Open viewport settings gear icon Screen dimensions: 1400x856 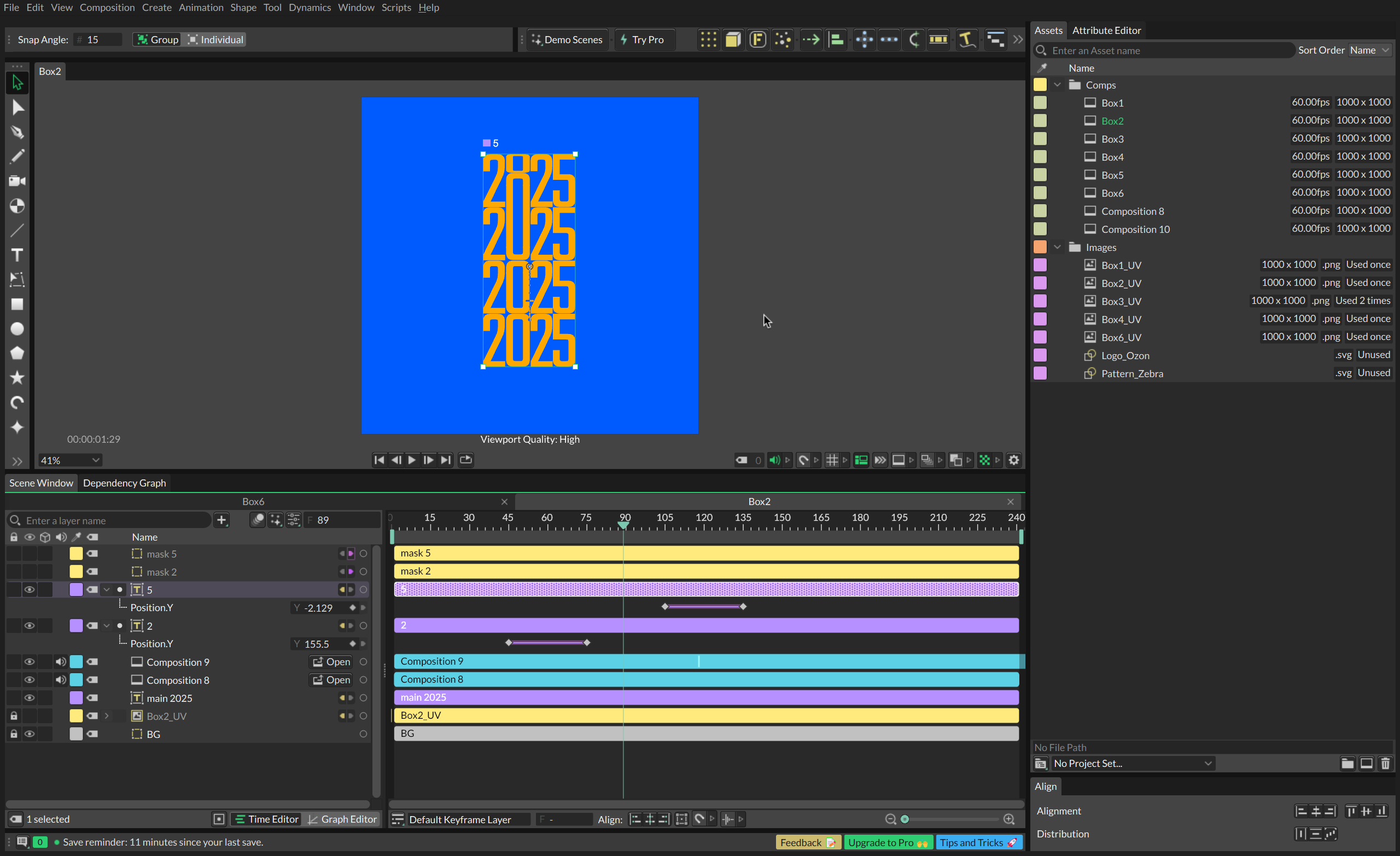coord(1014,460)
